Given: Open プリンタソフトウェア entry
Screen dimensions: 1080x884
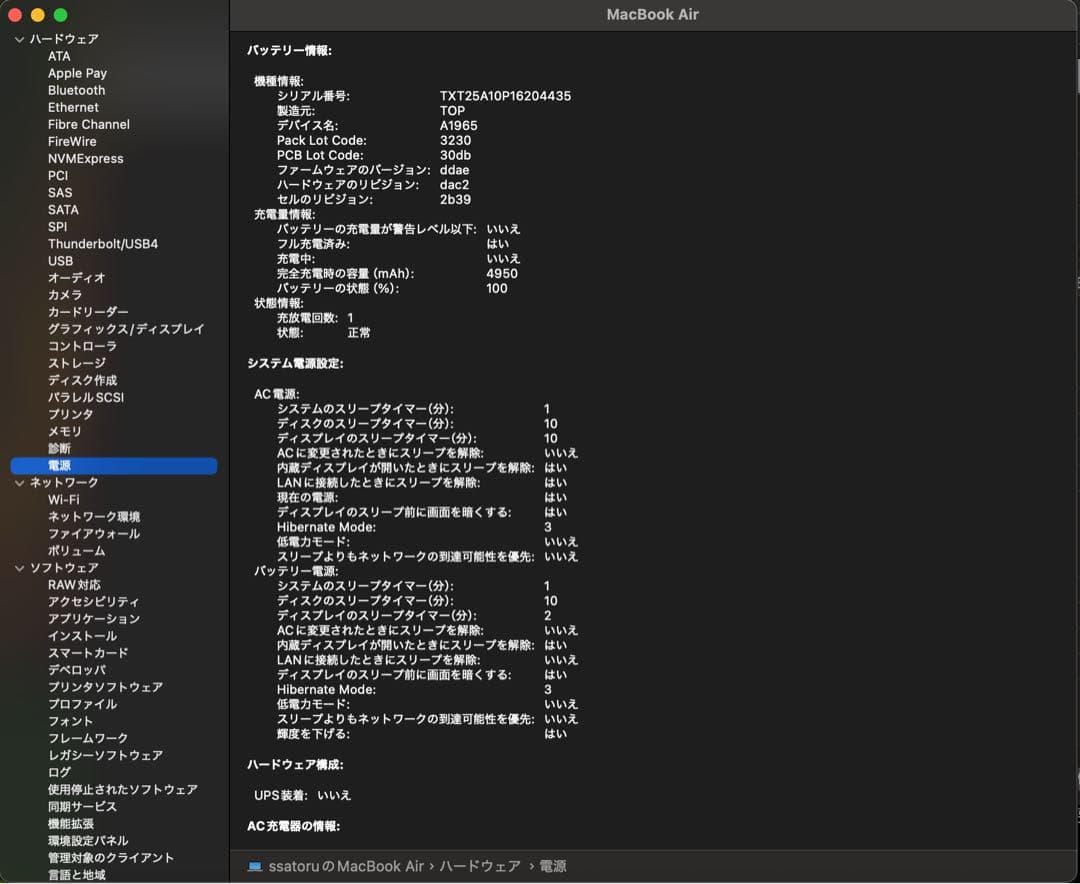Looking at the screenshot, I should 105,688.
